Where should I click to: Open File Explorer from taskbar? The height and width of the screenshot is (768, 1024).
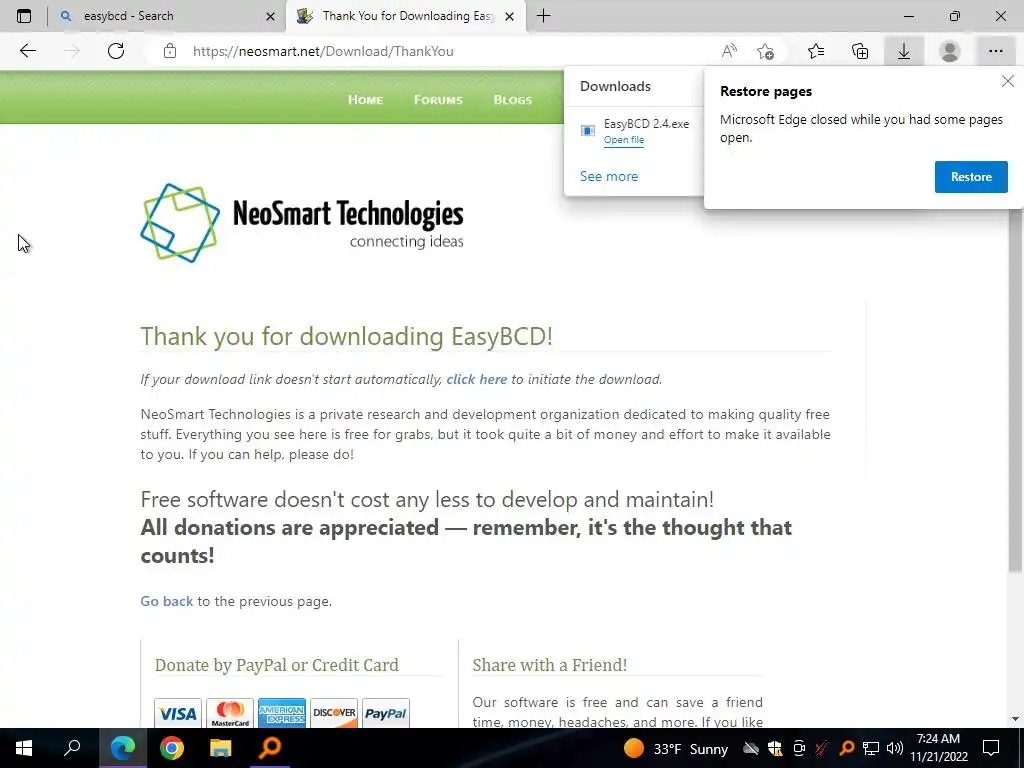click(x=221, y=748)
